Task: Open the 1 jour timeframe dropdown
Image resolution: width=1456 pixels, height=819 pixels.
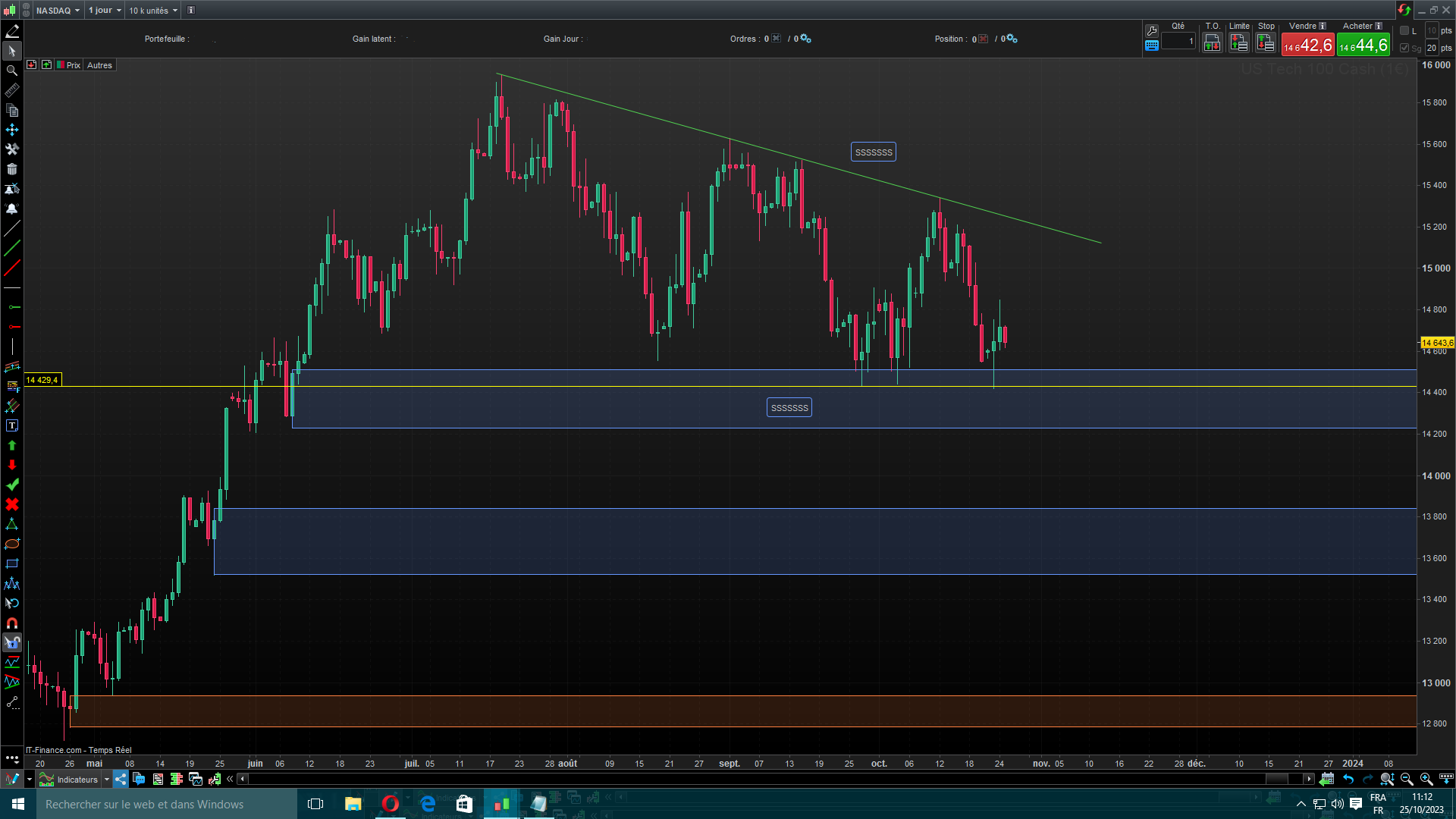Action: click(104, 10)
